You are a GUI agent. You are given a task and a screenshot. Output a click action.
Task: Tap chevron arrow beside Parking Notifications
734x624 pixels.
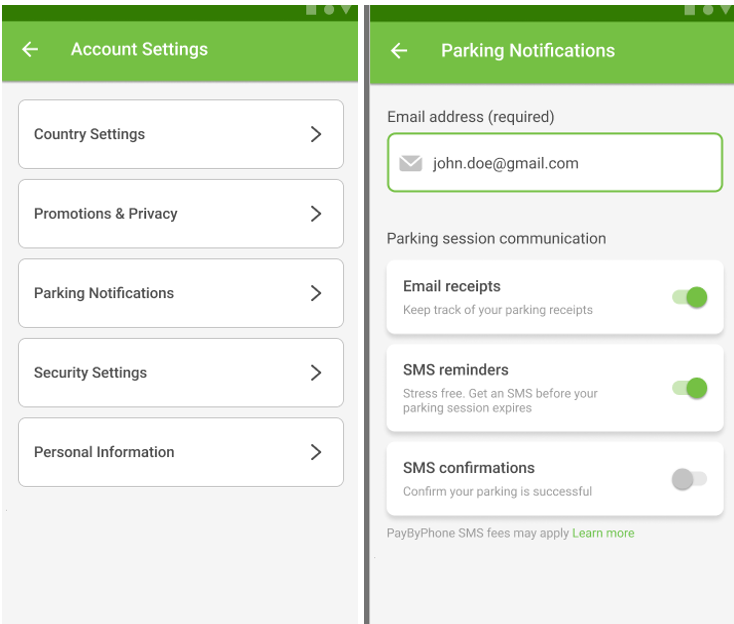click(x=316, y=294)
